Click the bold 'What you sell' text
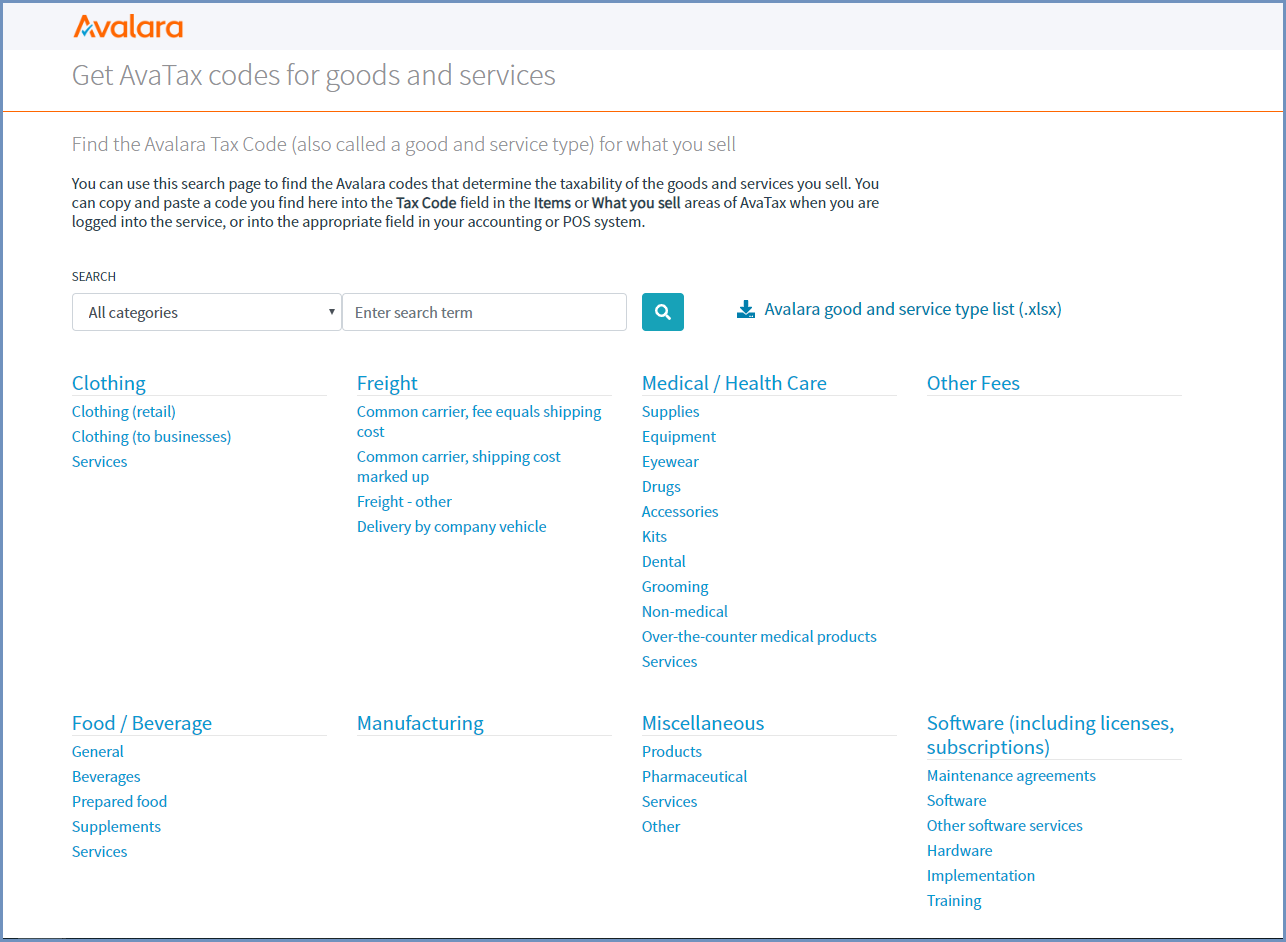 (636, 203)
